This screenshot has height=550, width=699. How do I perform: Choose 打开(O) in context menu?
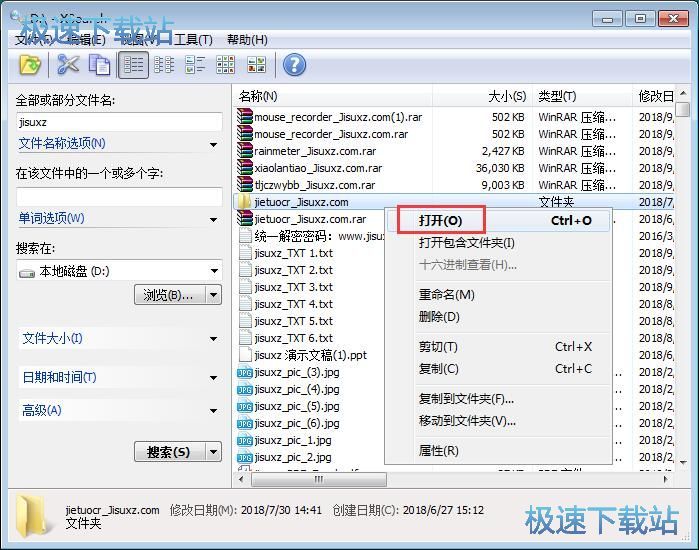click(498, 221)
